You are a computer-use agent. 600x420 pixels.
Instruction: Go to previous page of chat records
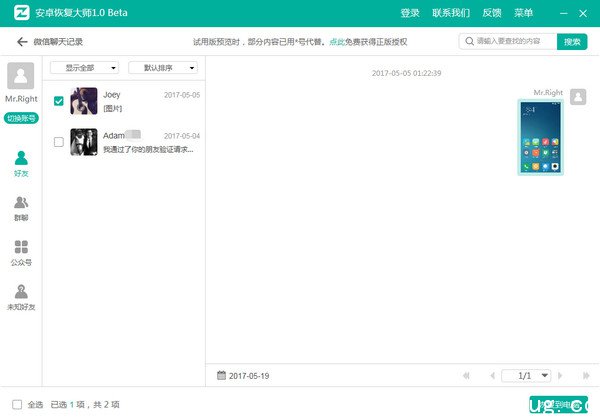click(492, 376)
